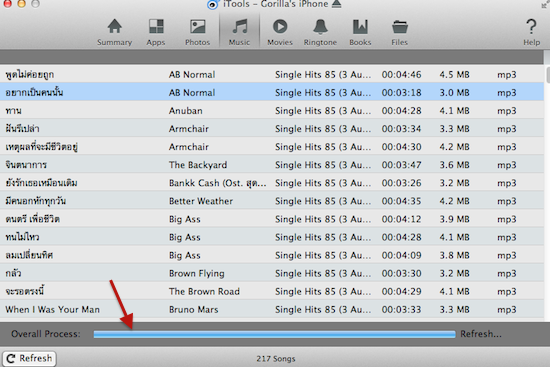Click size 3.6 MB cell

point(454,165)
